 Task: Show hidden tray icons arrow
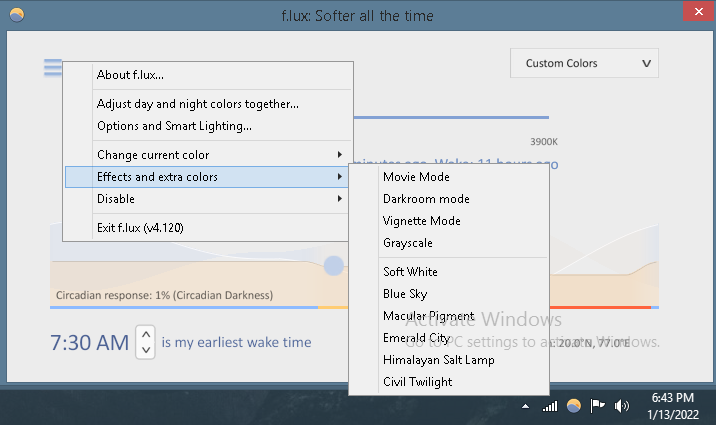(526, 406)
